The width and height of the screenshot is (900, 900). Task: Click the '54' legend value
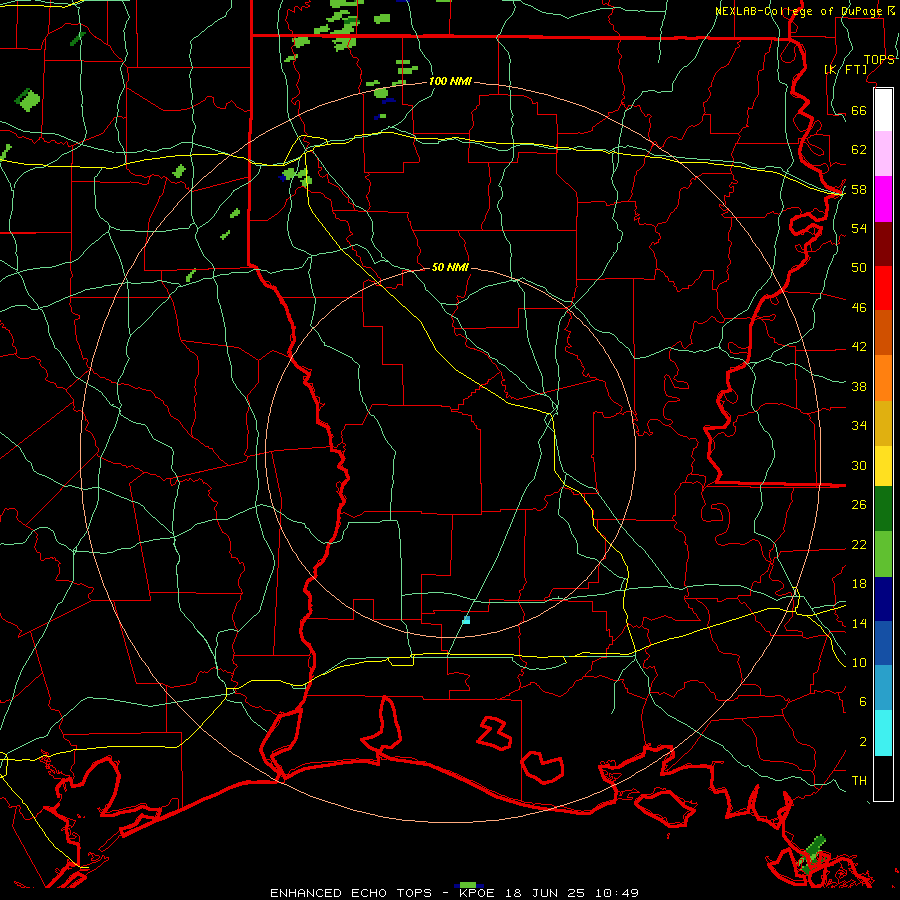[x=859, y=228]
